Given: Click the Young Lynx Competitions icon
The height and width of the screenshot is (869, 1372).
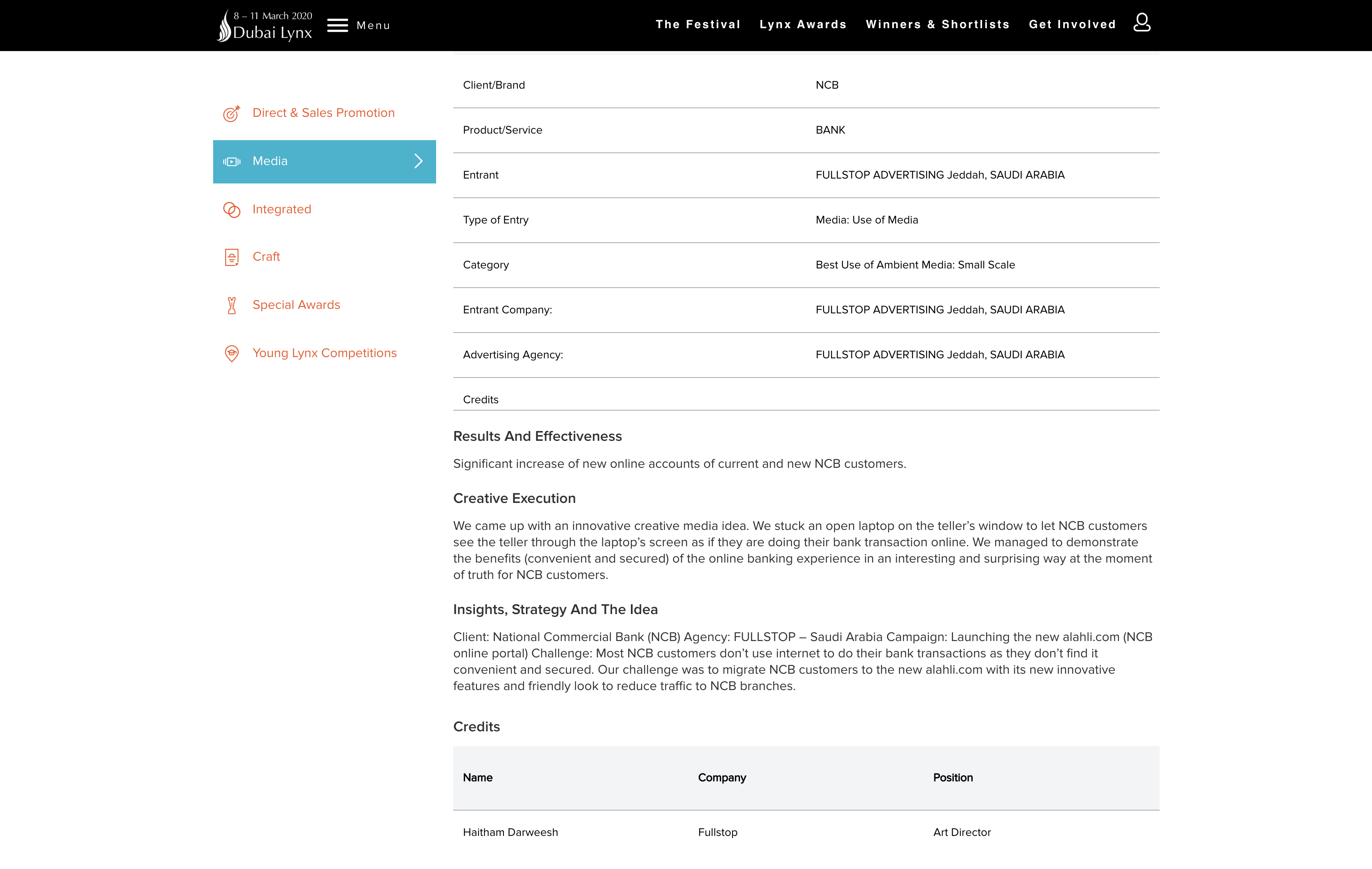Looking at the screenshot, I should tap(232, 353).
